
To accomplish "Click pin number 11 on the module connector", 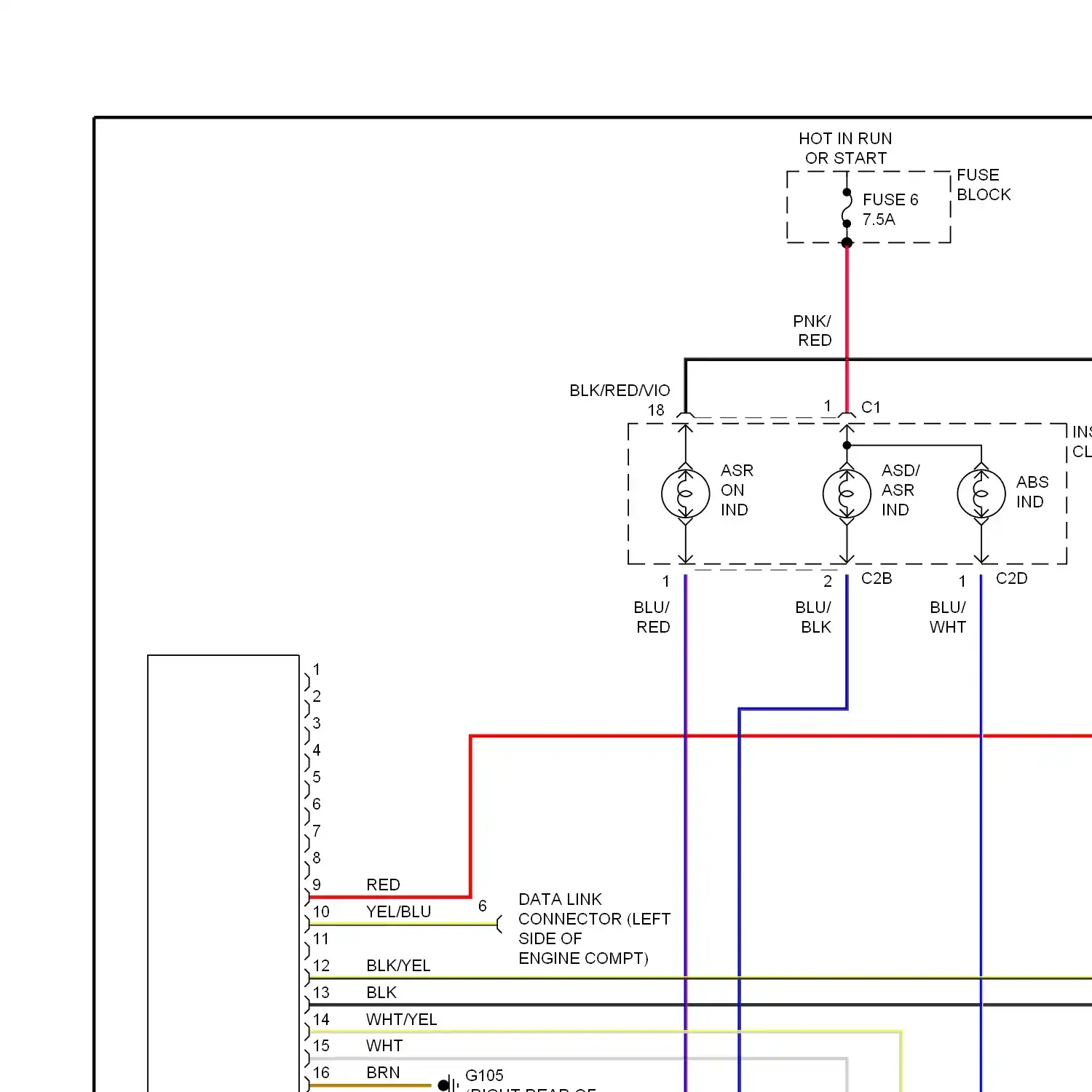I will click(321, 938).
